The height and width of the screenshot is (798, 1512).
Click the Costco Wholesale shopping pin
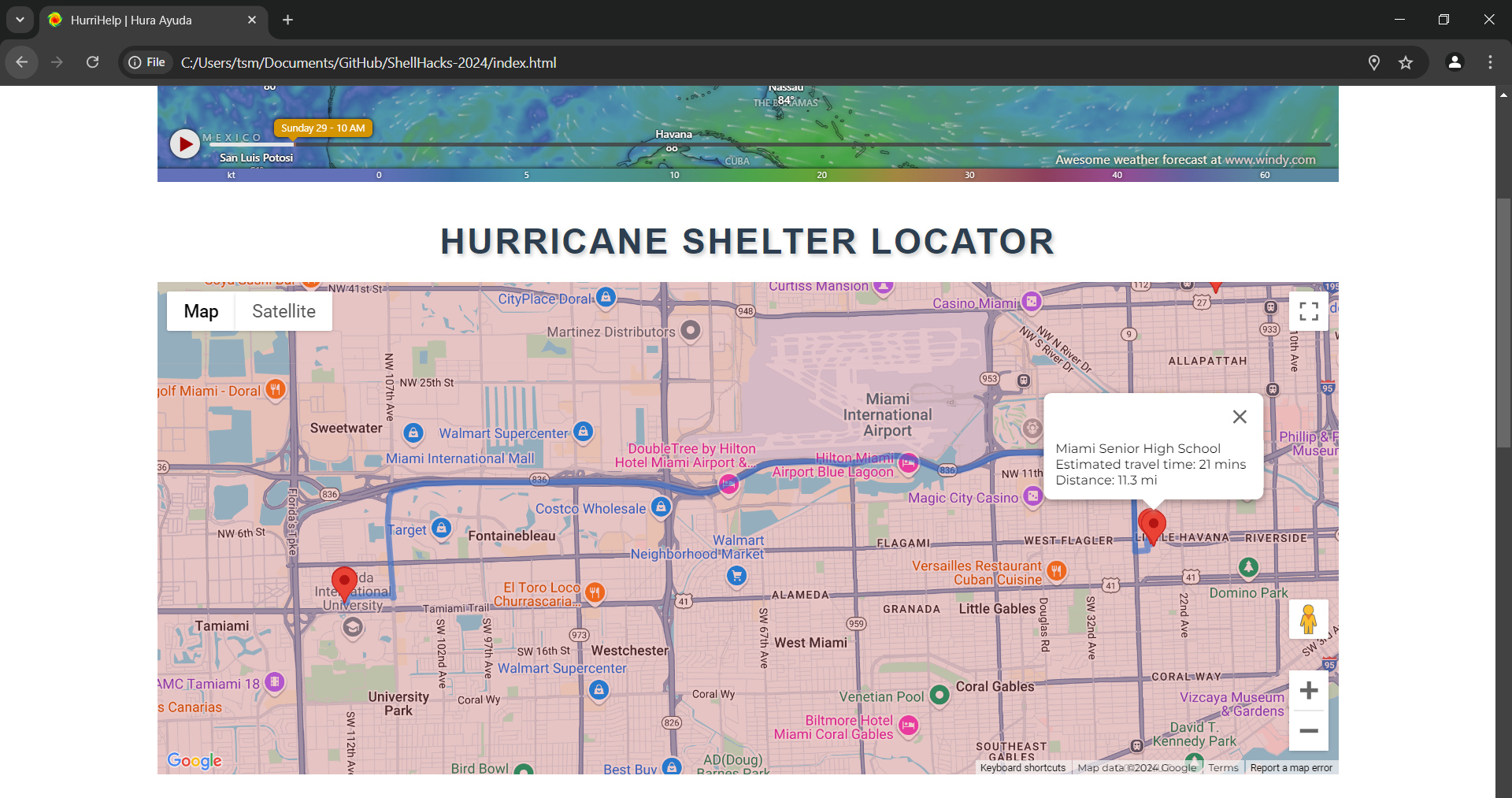coord(661,507)
